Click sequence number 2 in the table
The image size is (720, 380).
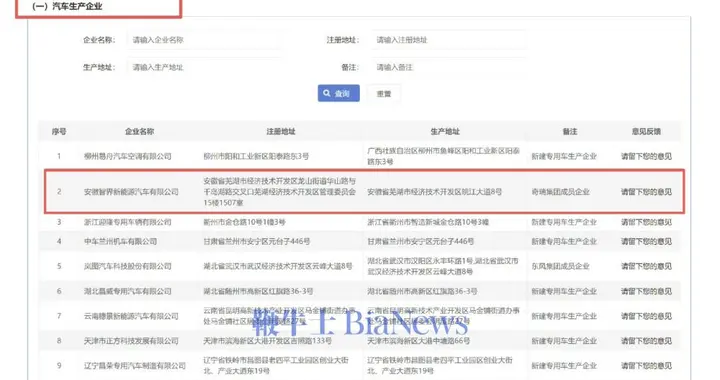click(59, 192)
